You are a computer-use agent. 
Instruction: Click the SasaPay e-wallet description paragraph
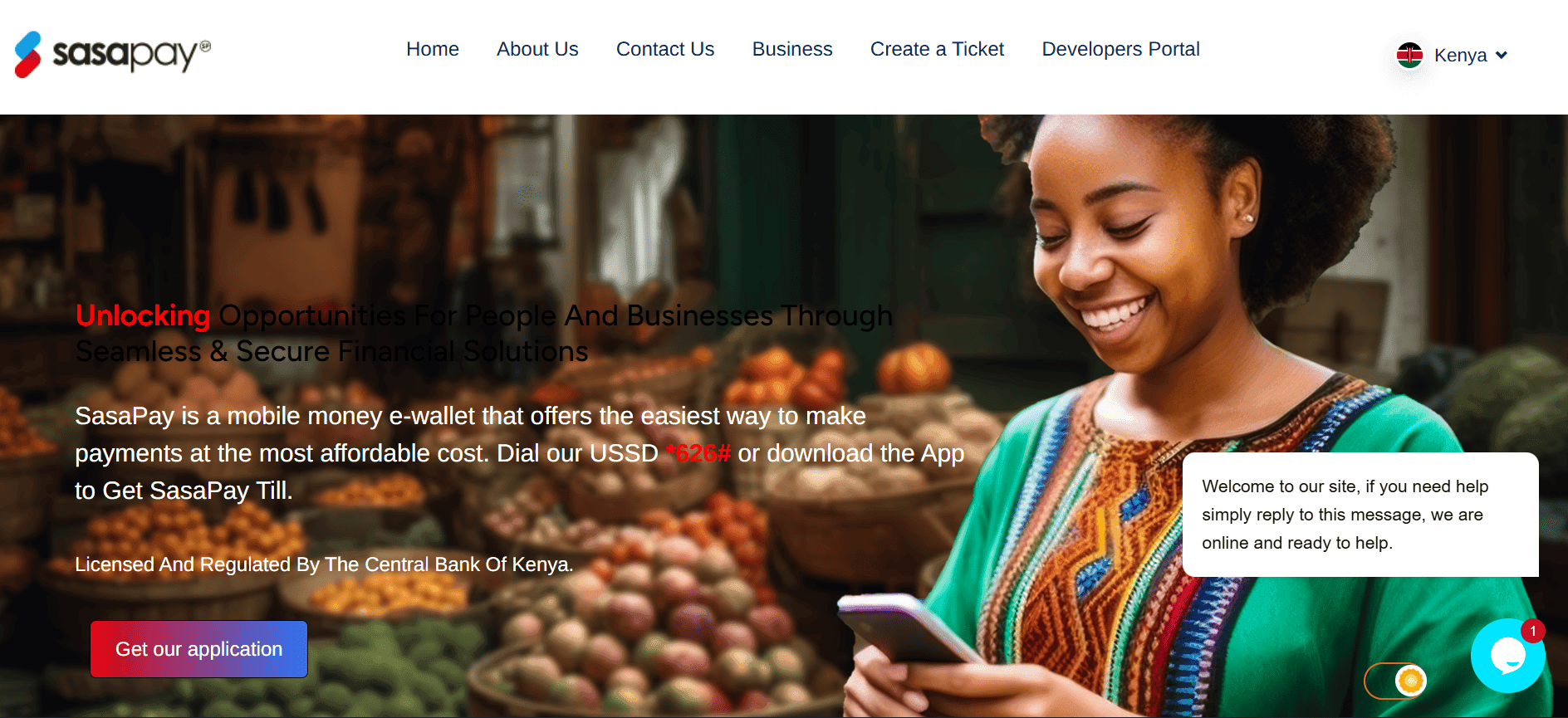[x=520, y=453]
